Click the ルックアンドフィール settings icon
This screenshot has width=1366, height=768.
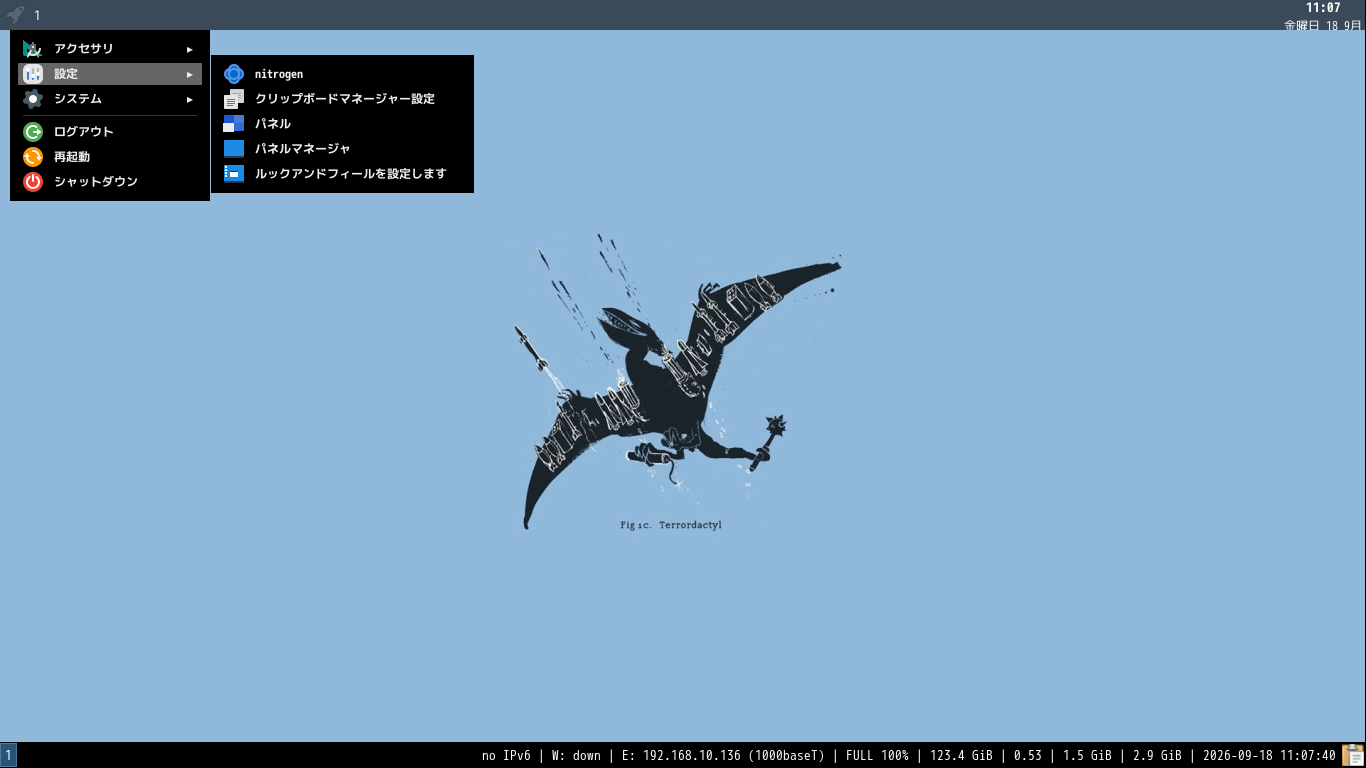tap(234, 174)
